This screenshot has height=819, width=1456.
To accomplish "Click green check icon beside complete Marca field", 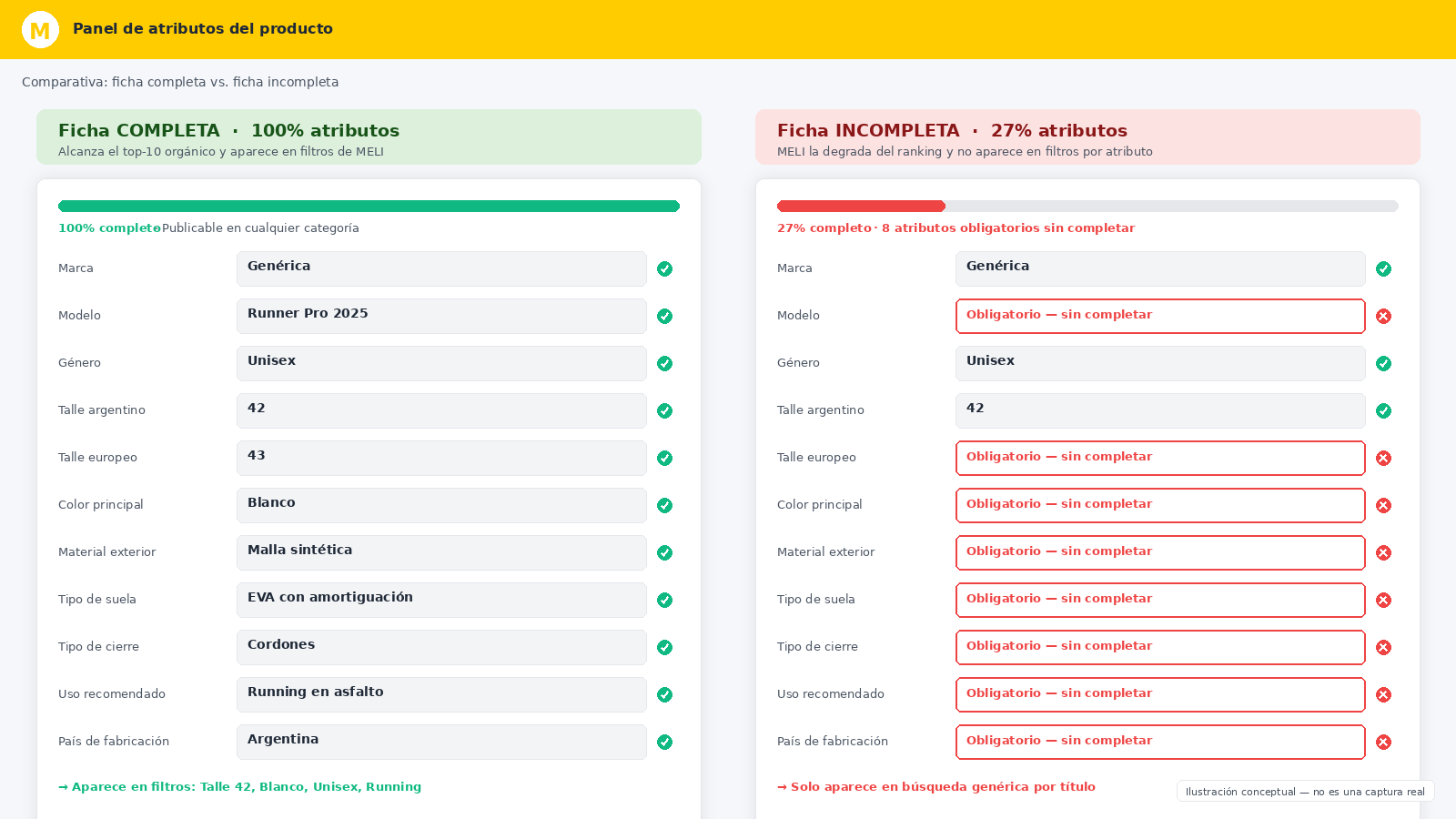I will tap(665, 268).
